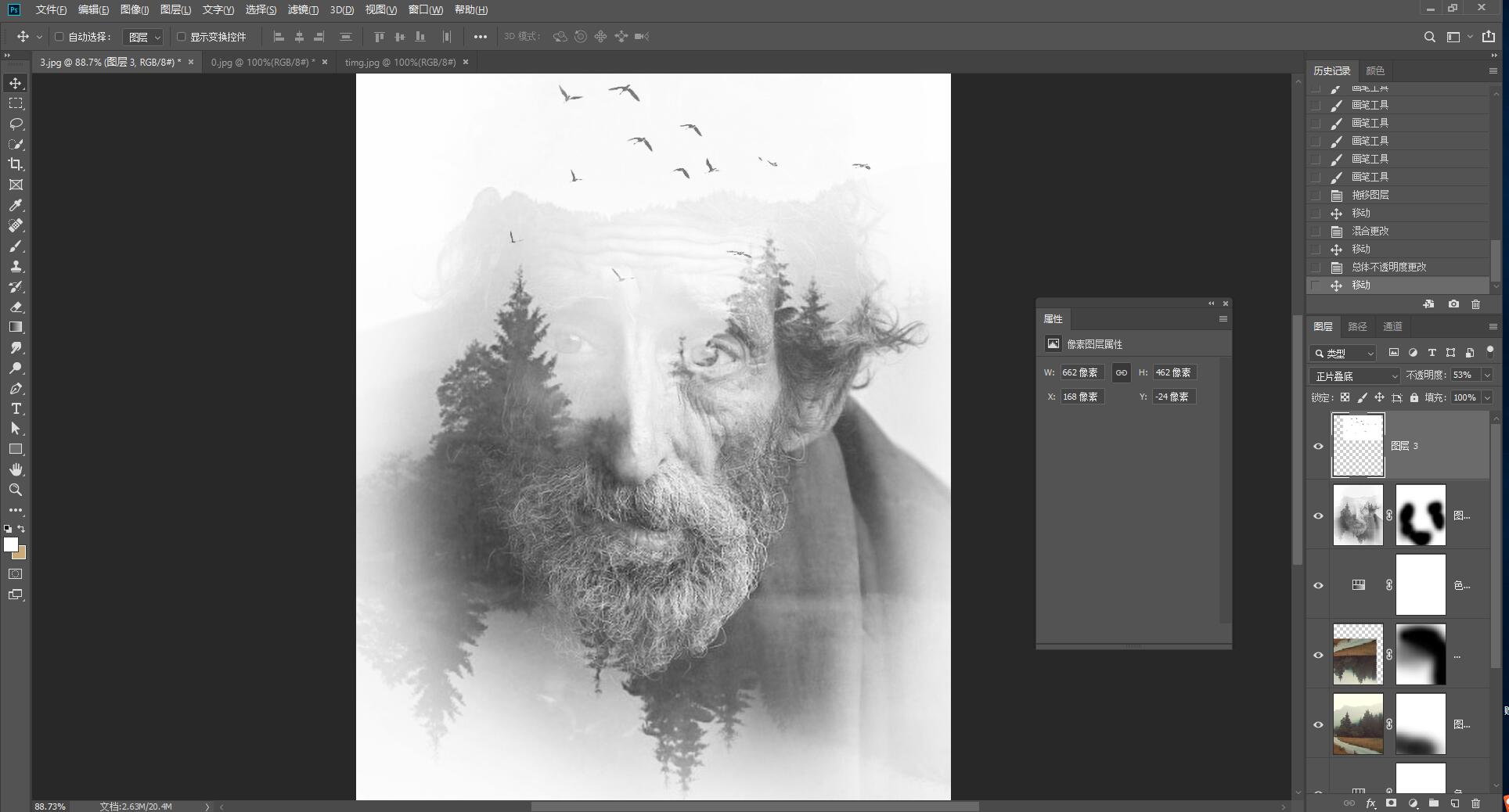Select the Rectangle shape tool

click(x=16, y=449)
